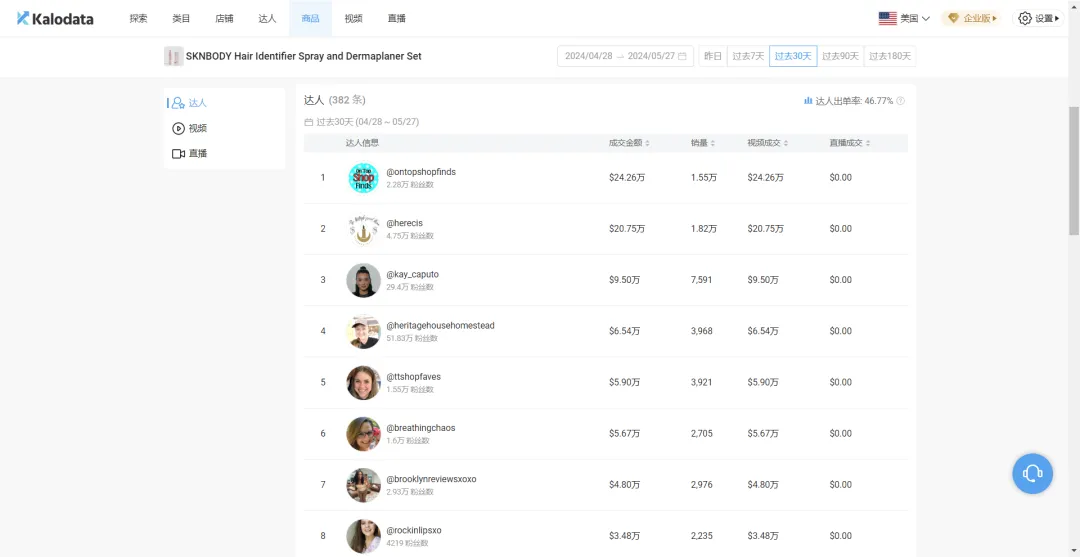Image resolution: width=1080 pixels, height=557 pixels.
Task: Click the calendar icon in date range
Action: [682, 56]
